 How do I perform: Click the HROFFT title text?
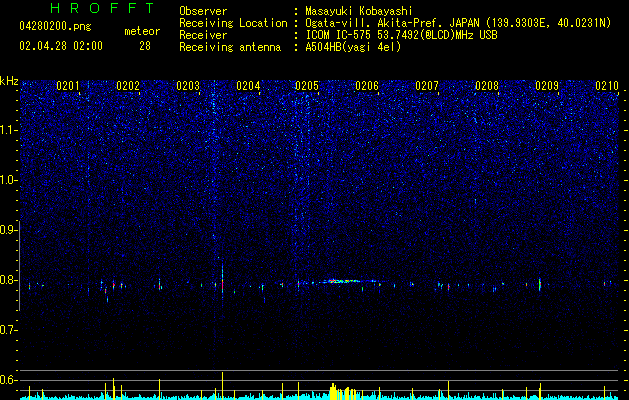pos(102,8)
